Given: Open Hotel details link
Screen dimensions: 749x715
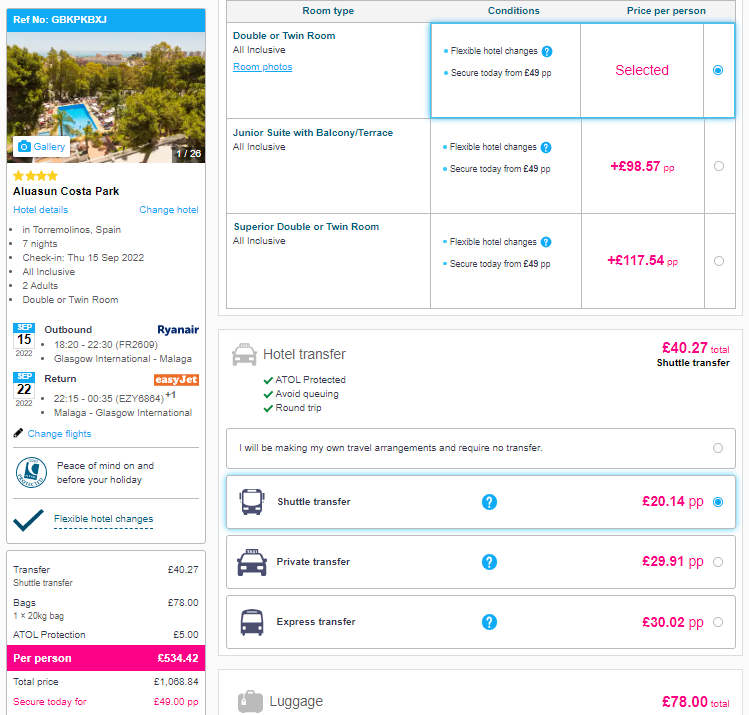Looking at the screenshot, I should pyautogui.click(x=41, y=210).
